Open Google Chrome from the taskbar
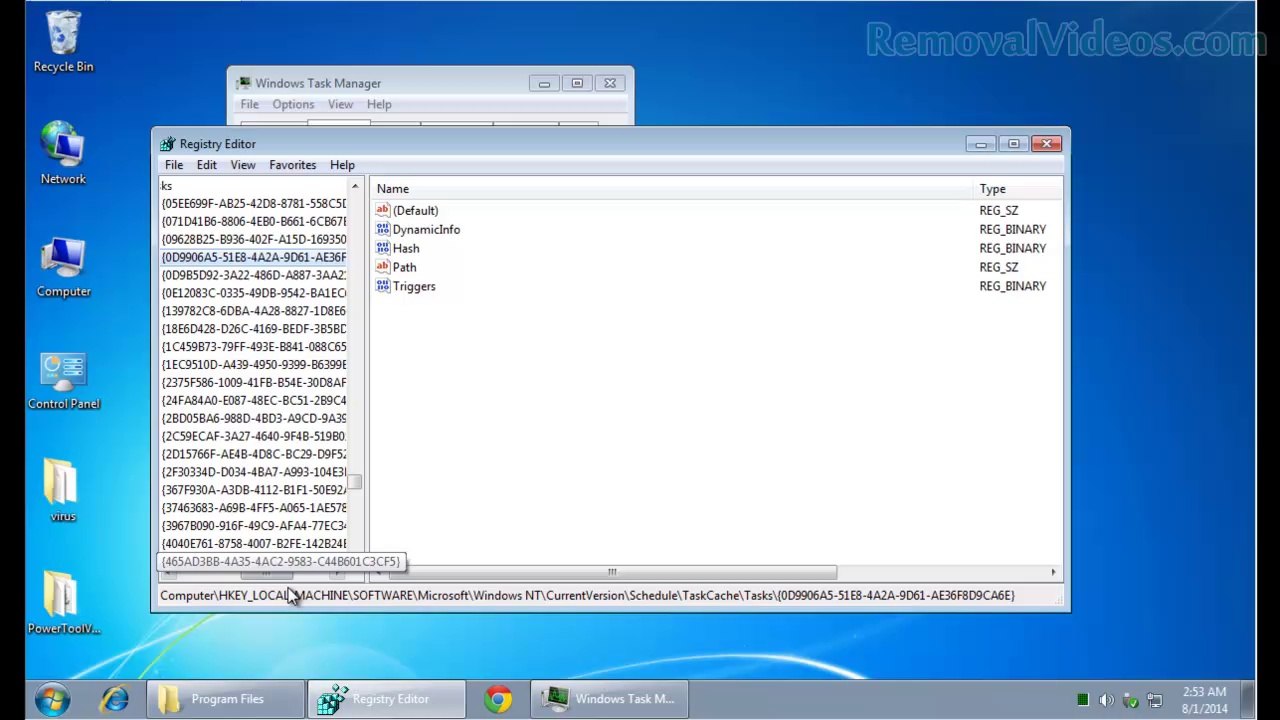This screenshot has height=720, width=1280. pyautogui.click(x=498, y=699)
